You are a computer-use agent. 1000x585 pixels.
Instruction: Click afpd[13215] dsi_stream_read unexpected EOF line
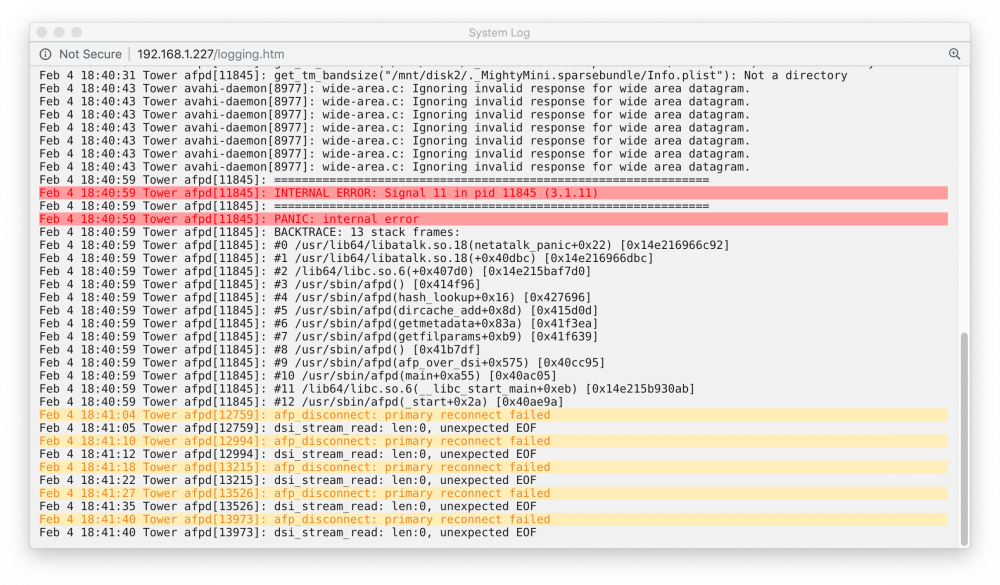288,480
